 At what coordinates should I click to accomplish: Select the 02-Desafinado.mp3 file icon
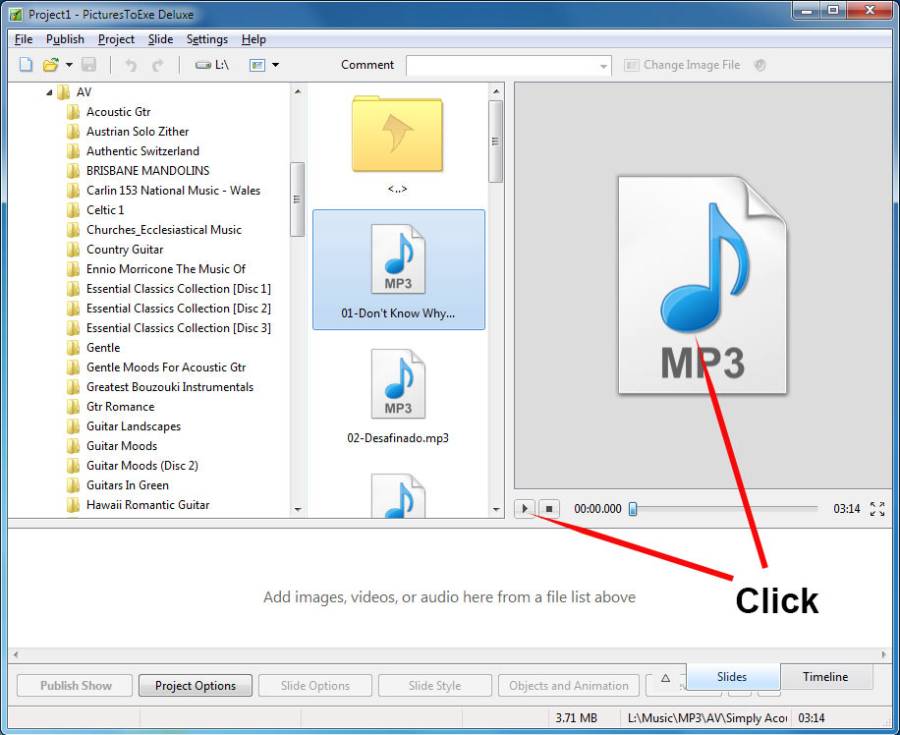click(397, 385)
